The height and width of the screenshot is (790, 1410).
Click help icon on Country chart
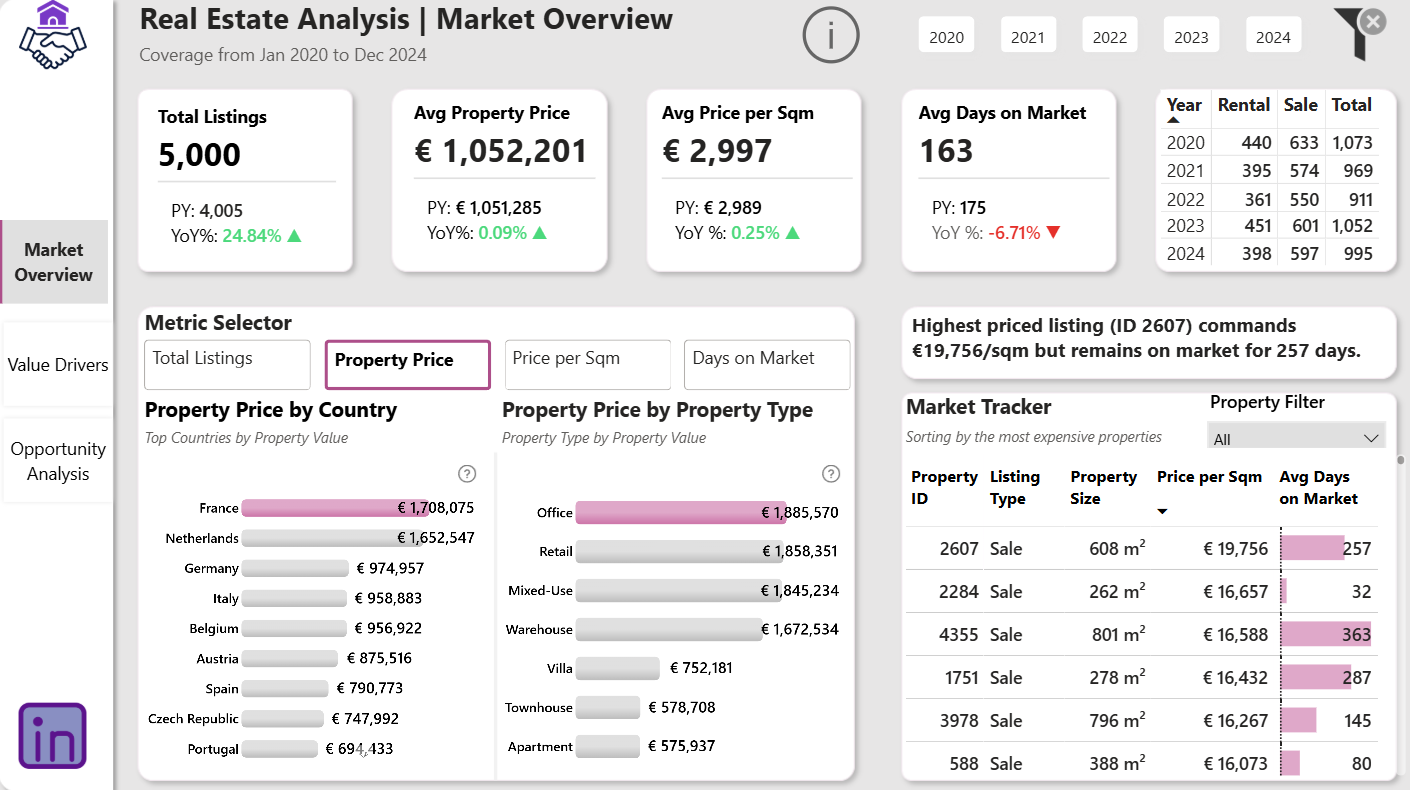[x=466, y=474]
